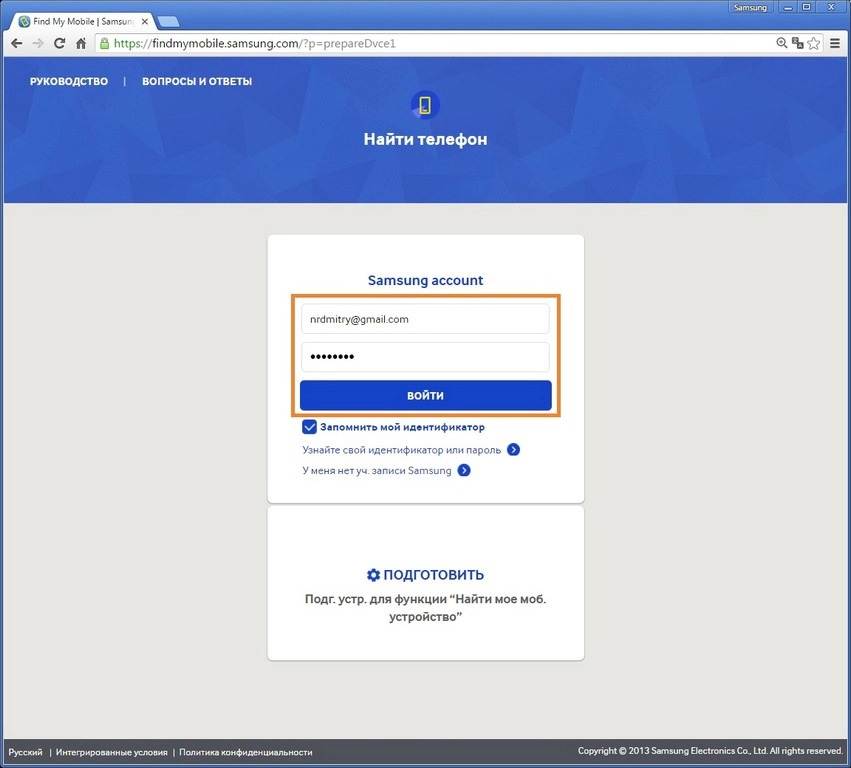
Task: Click the zoom magnifier icon in address bar
Action: (782, 44)
